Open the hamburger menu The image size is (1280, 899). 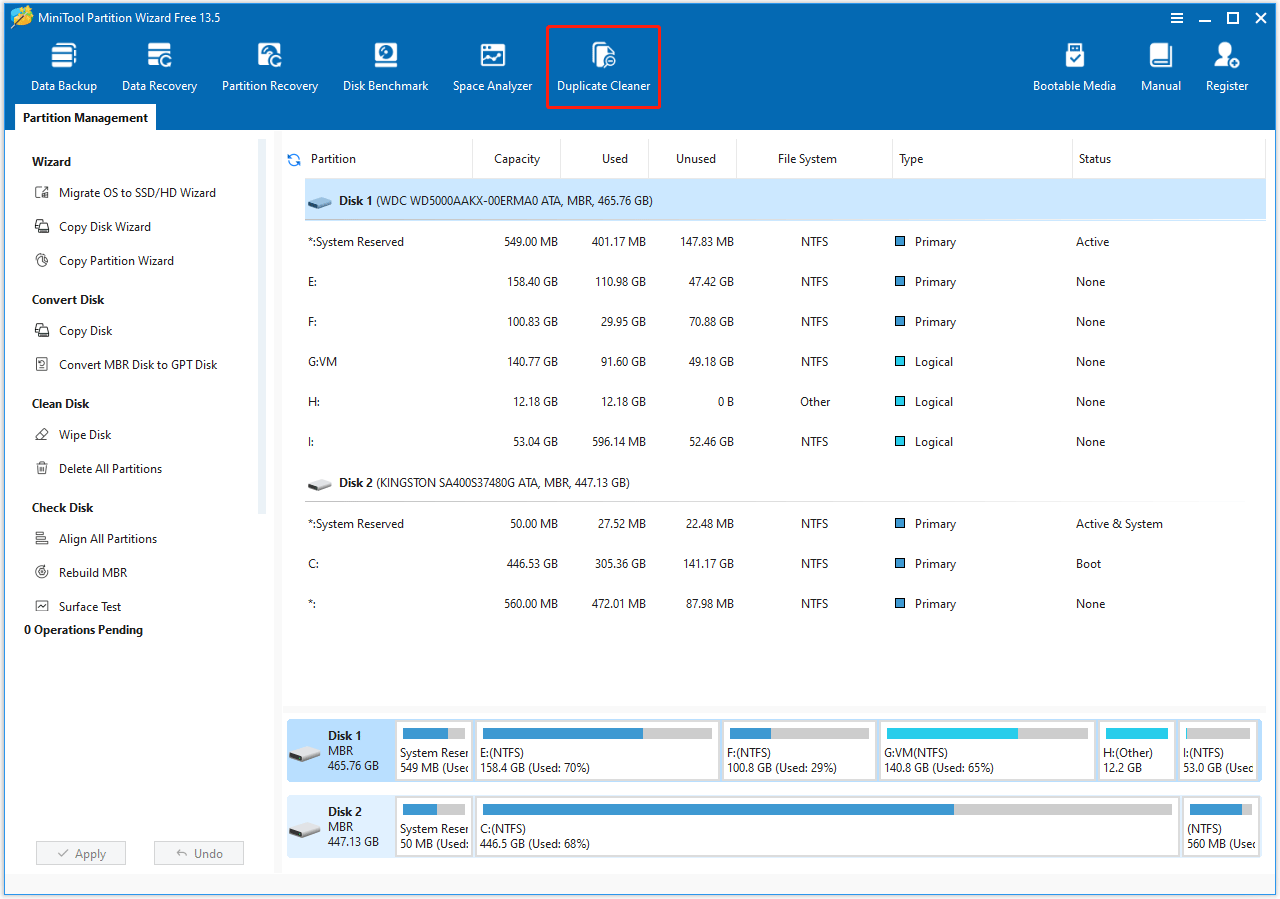tap(1176, 17)
